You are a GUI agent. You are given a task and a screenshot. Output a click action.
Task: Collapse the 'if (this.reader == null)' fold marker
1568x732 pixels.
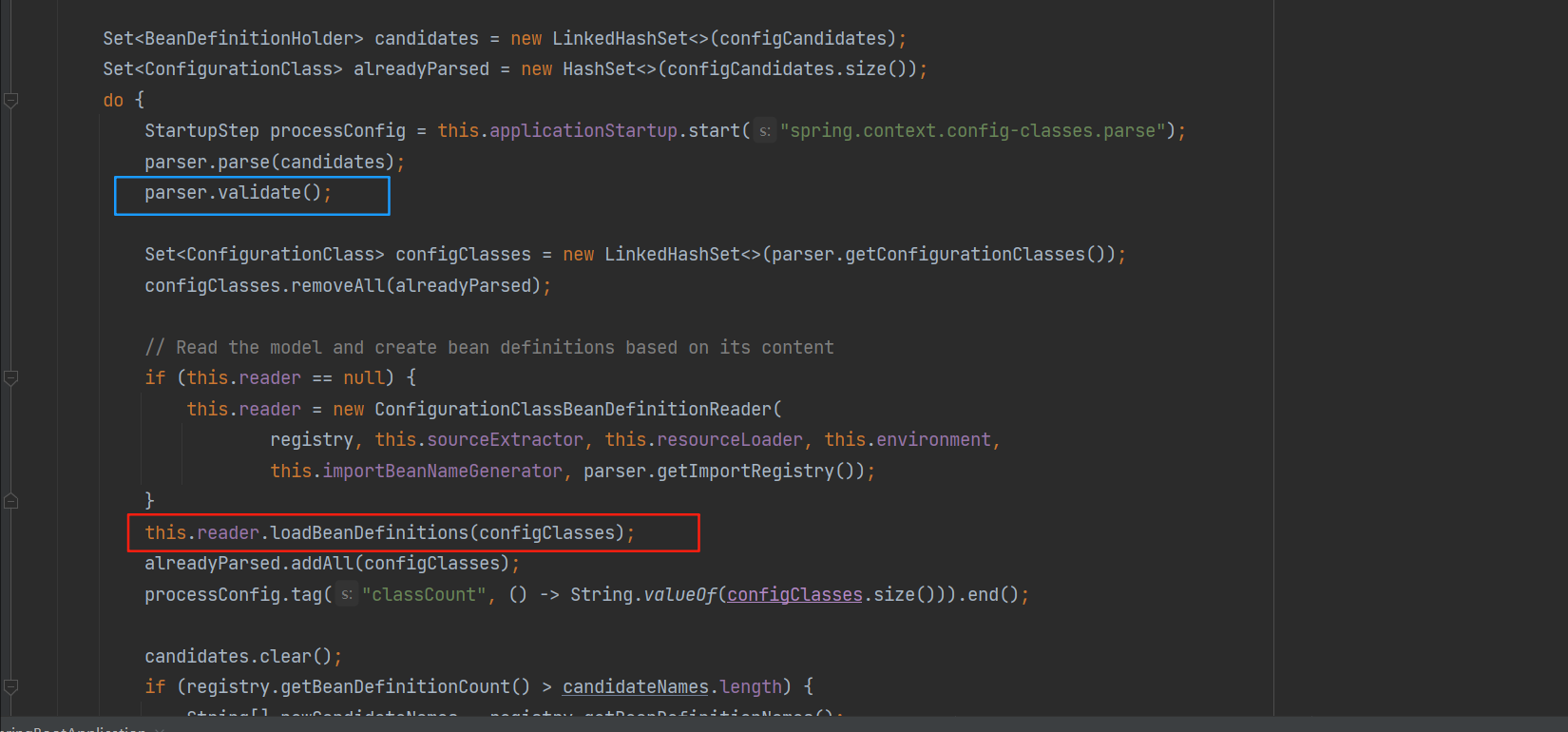[10, 378]
